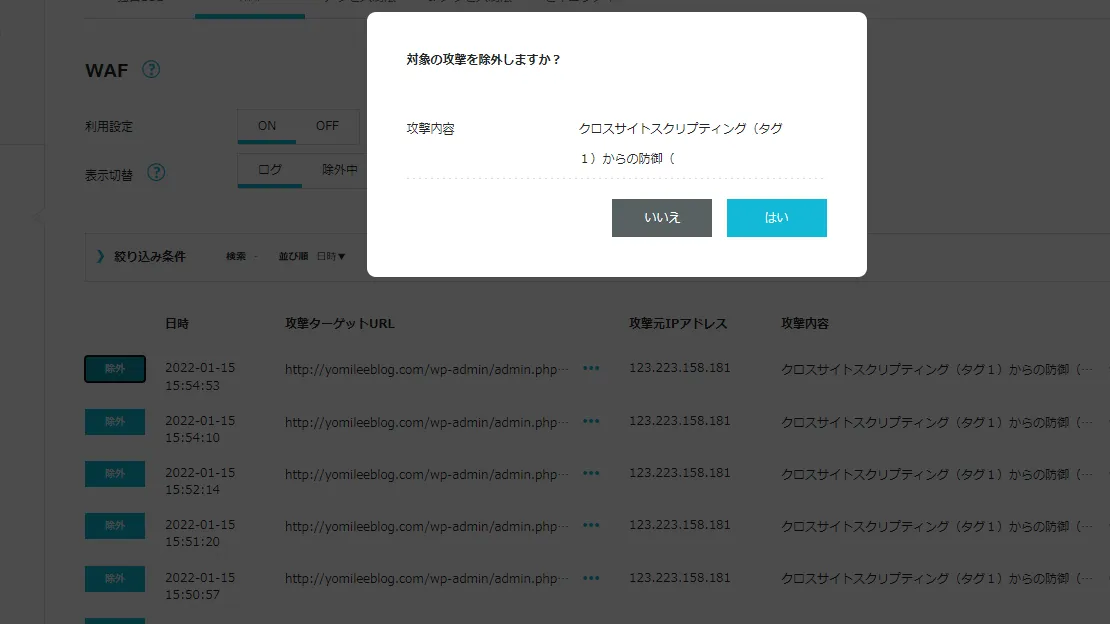Click the 利用設定 label
This screenshot has width=1110, height=624.
(109, 127)
